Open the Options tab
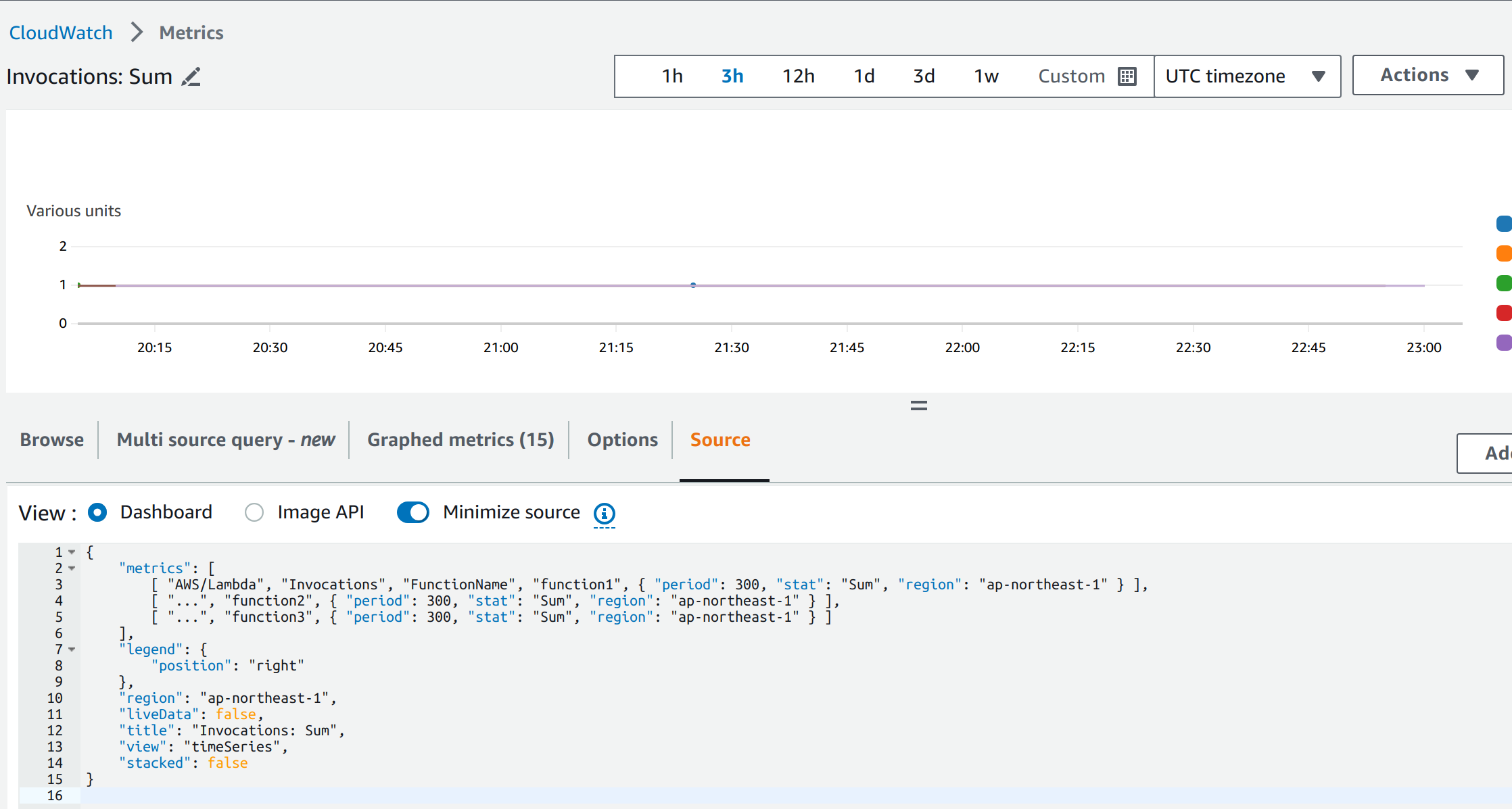 pos(622,439)
